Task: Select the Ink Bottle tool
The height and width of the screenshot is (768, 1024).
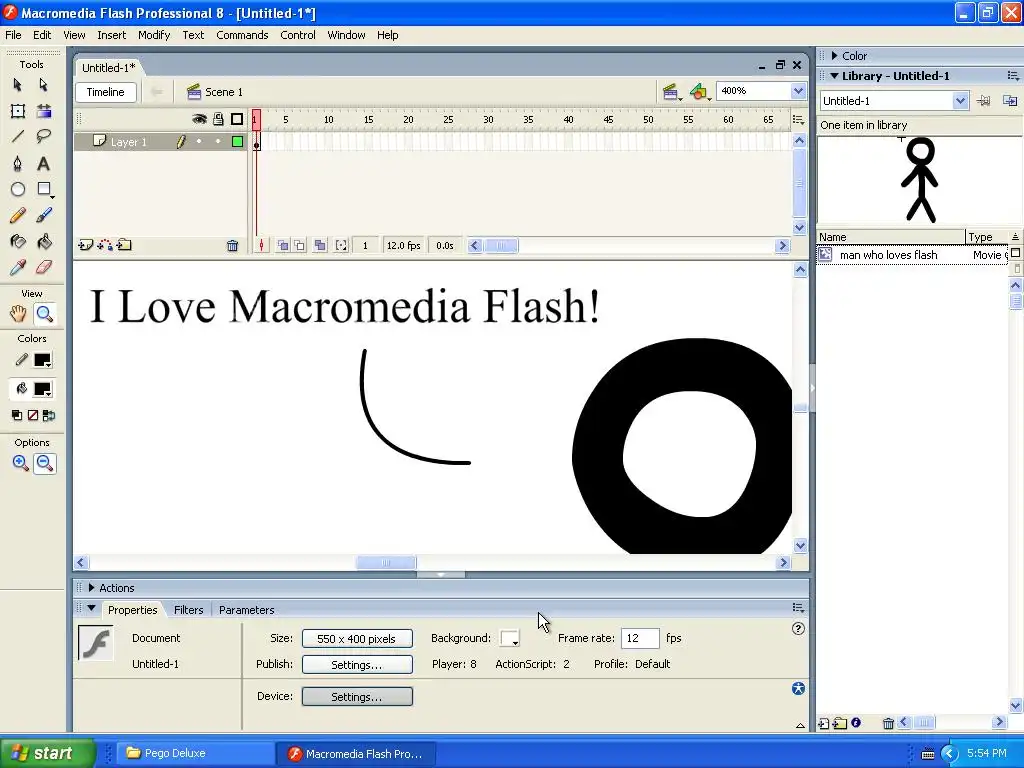Action: pyautogui.click(x=18, y=242)
